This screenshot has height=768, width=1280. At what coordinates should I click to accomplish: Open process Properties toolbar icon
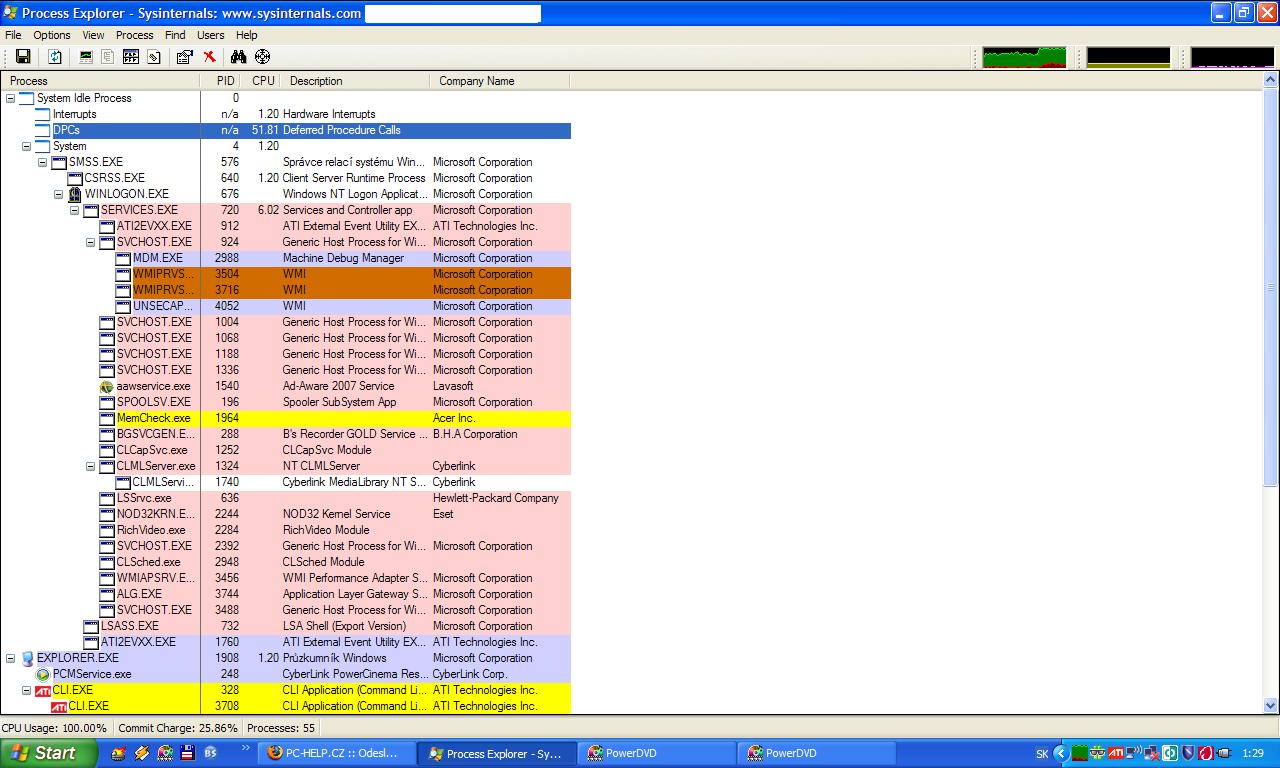[x=184, y=57]
